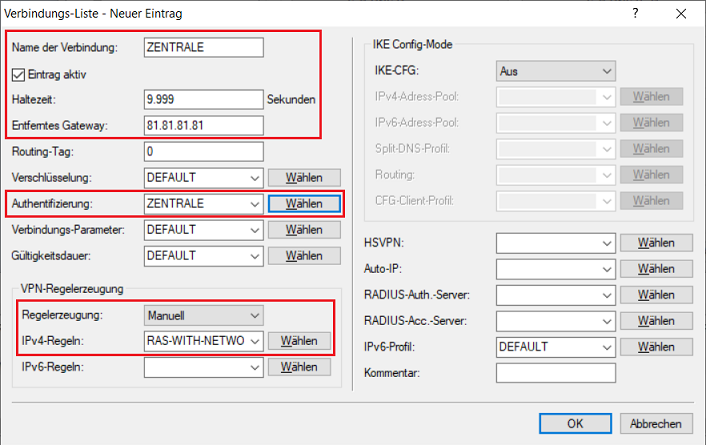Click Wählen button next to Authentifizierung
This screenshot has height=445, width=706.
(304, 204)
